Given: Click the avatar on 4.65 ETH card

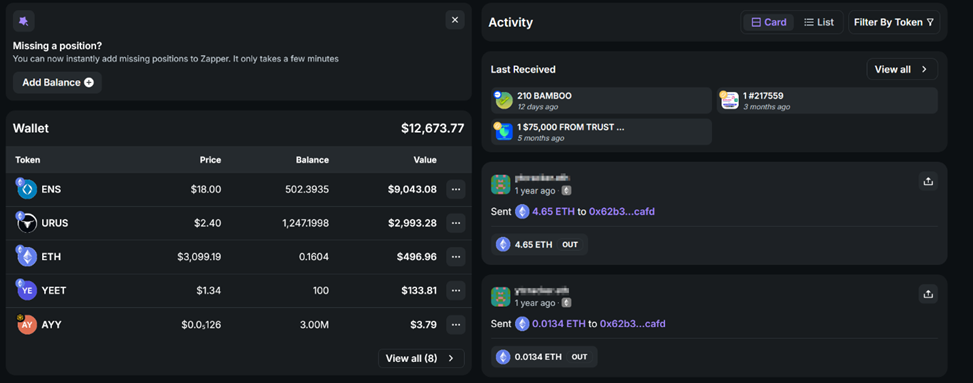Looking at the screenshot, I should [x=501, y=184].
